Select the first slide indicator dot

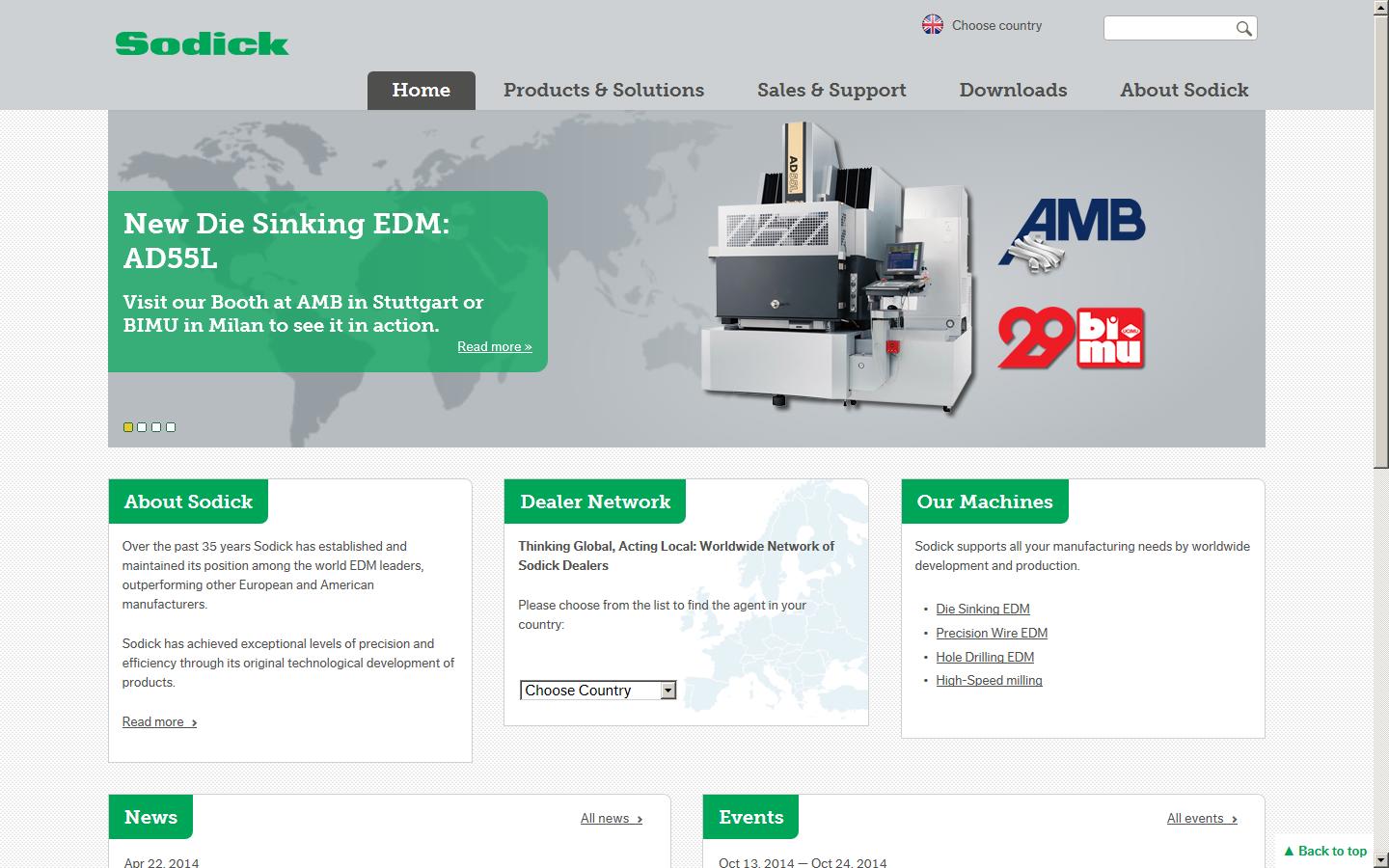[128, 427]
